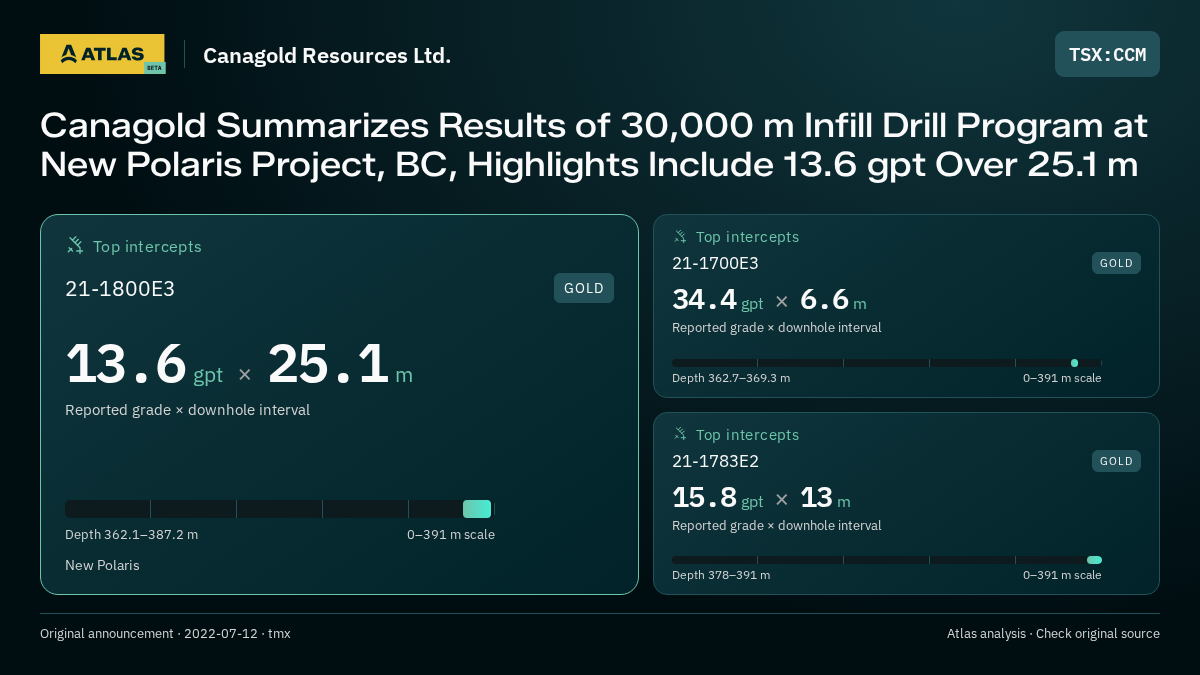Image resolution: width=1200 pixels, height=675 pixels.
Task: Click '0–391 m scale' label in 21-1700E3 card
Action: coord(1062,378)
